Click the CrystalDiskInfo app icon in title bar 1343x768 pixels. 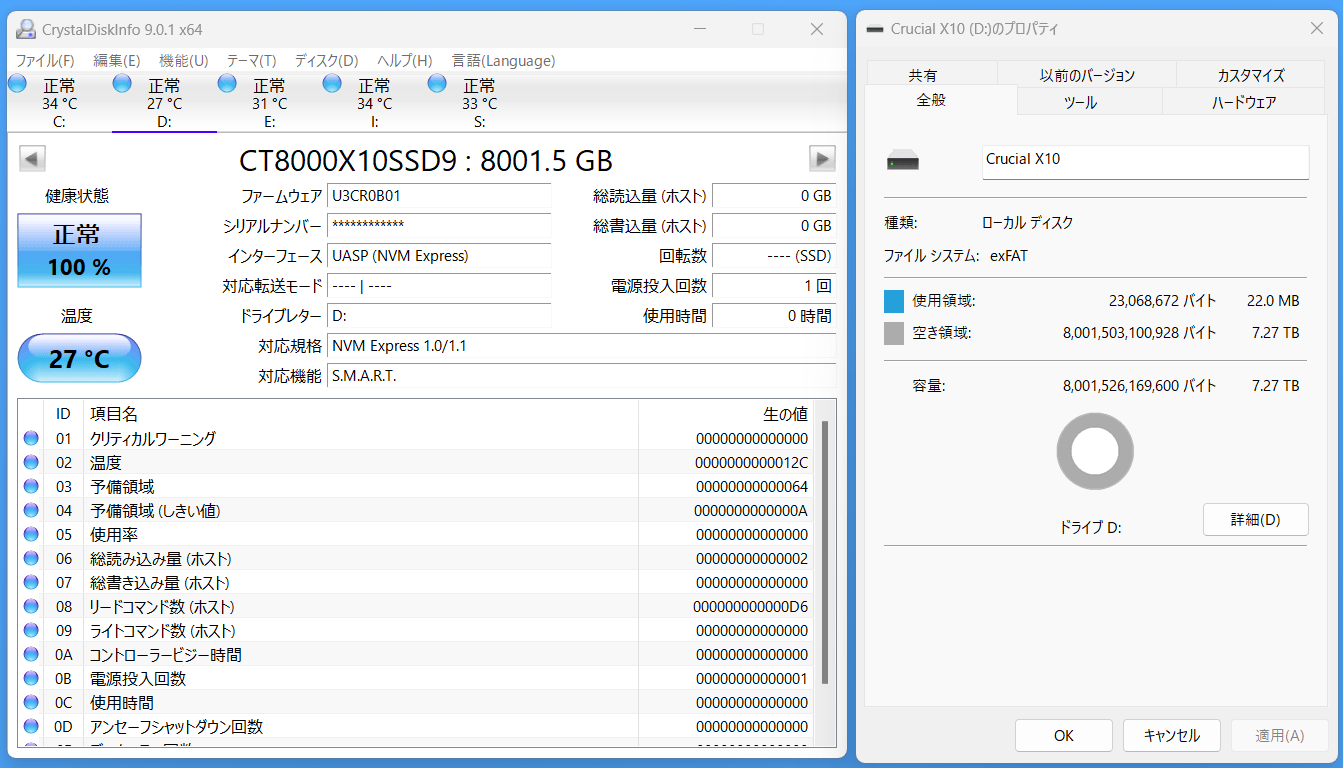point(26,29)
